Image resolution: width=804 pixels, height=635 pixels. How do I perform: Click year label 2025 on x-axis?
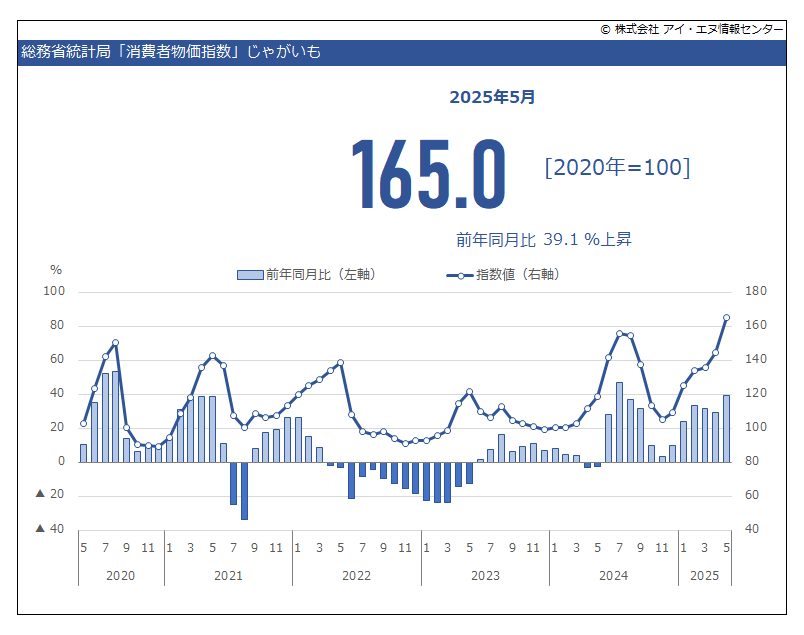tap(704, 576)
